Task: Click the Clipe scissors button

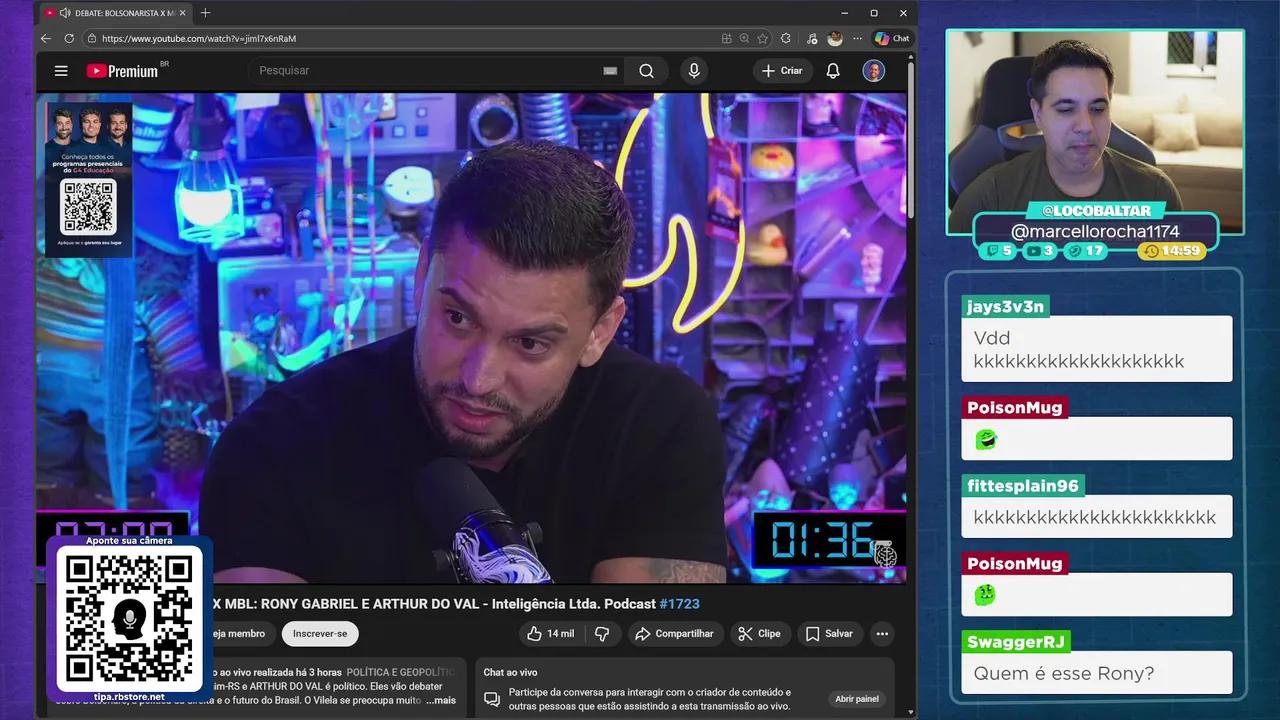Action: (x=759, y=634)
